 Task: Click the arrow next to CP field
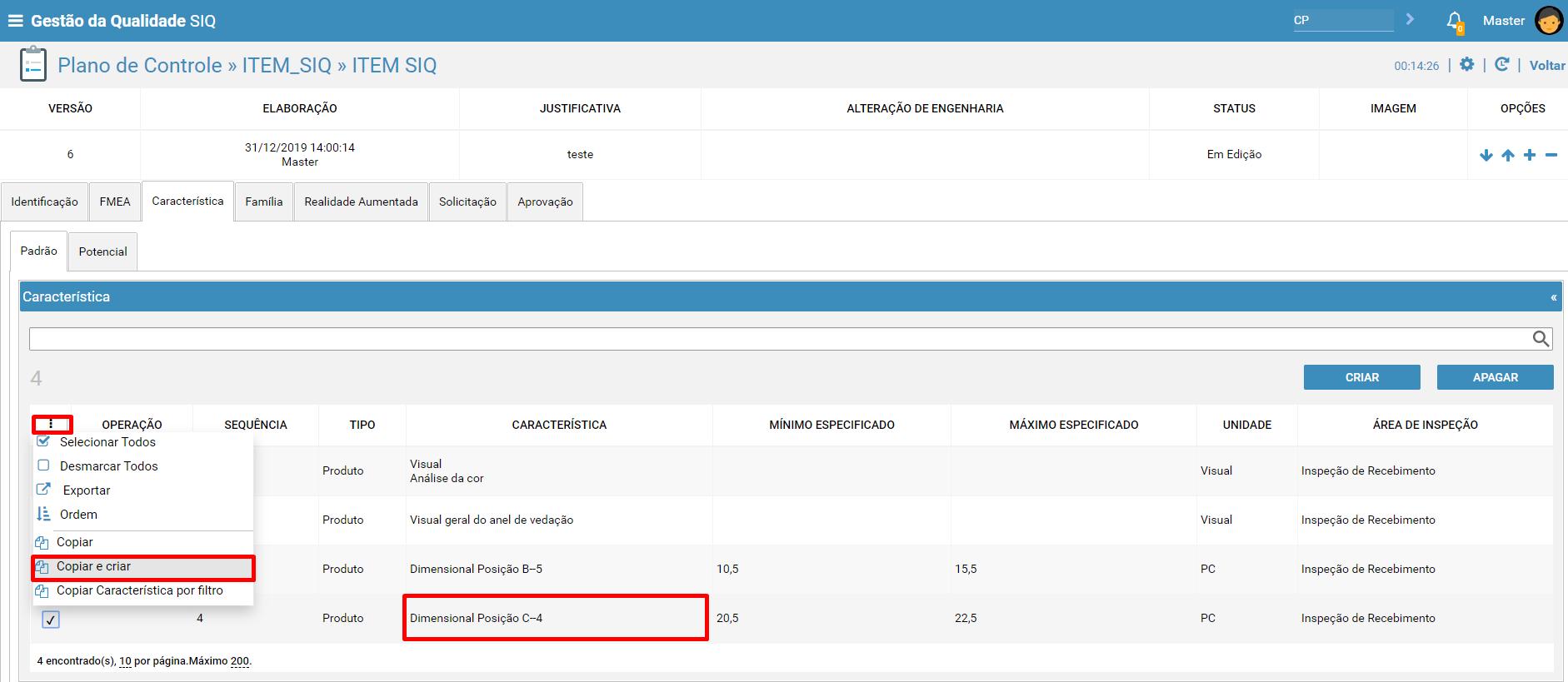[1410, 19]
